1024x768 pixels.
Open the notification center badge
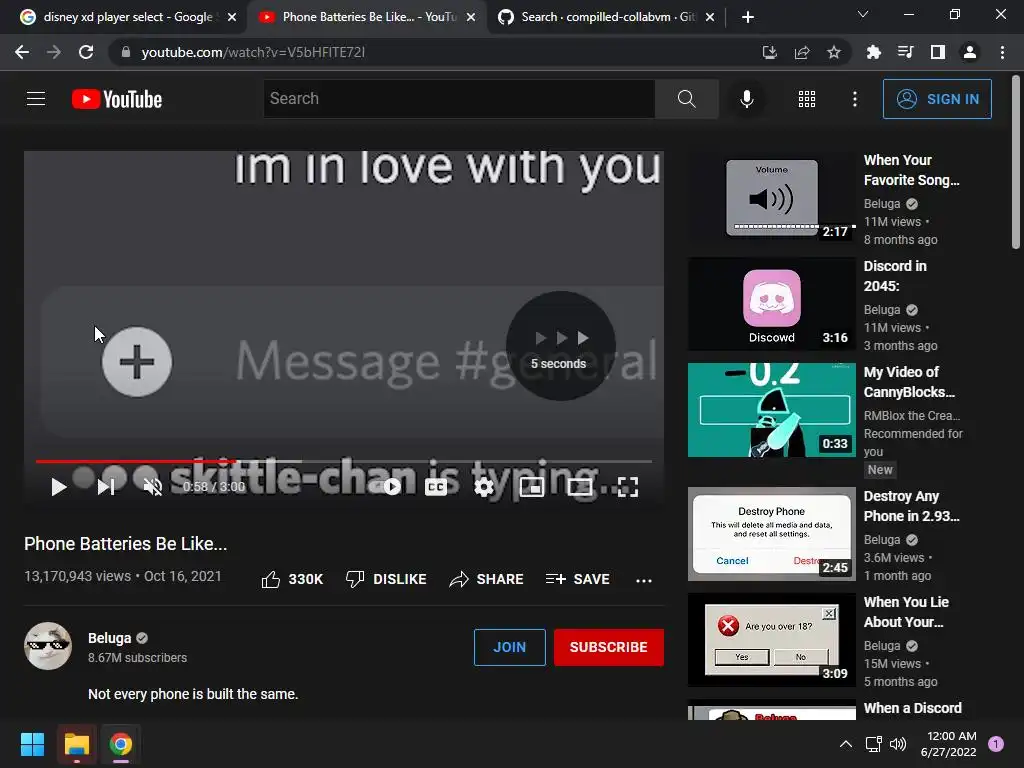pyautogui.click(x=995, y=744)
